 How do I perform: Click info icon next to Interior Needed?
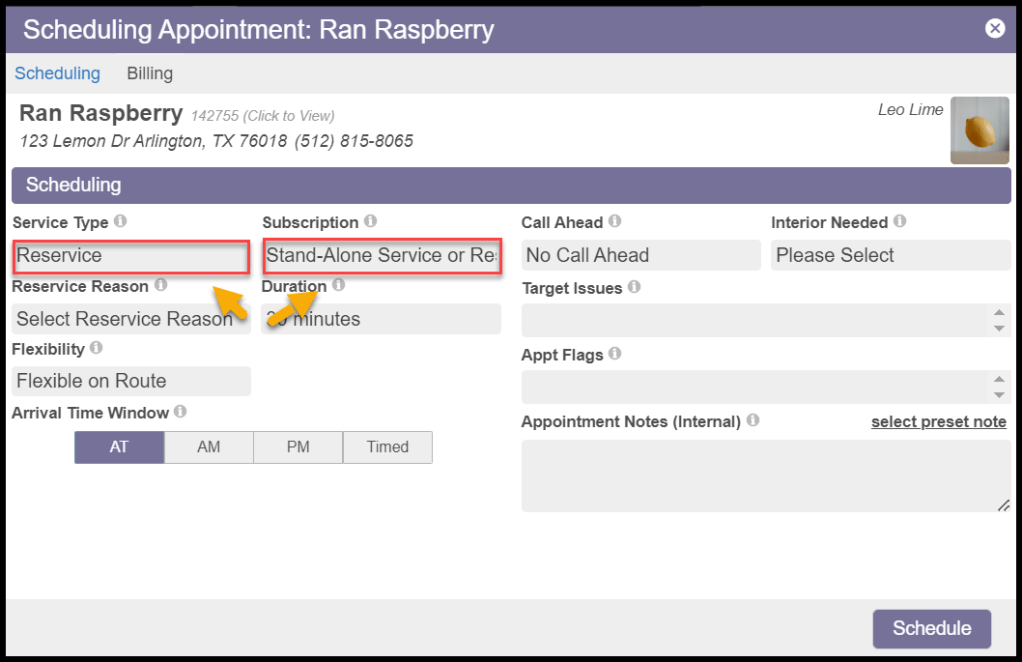(899, 222)
